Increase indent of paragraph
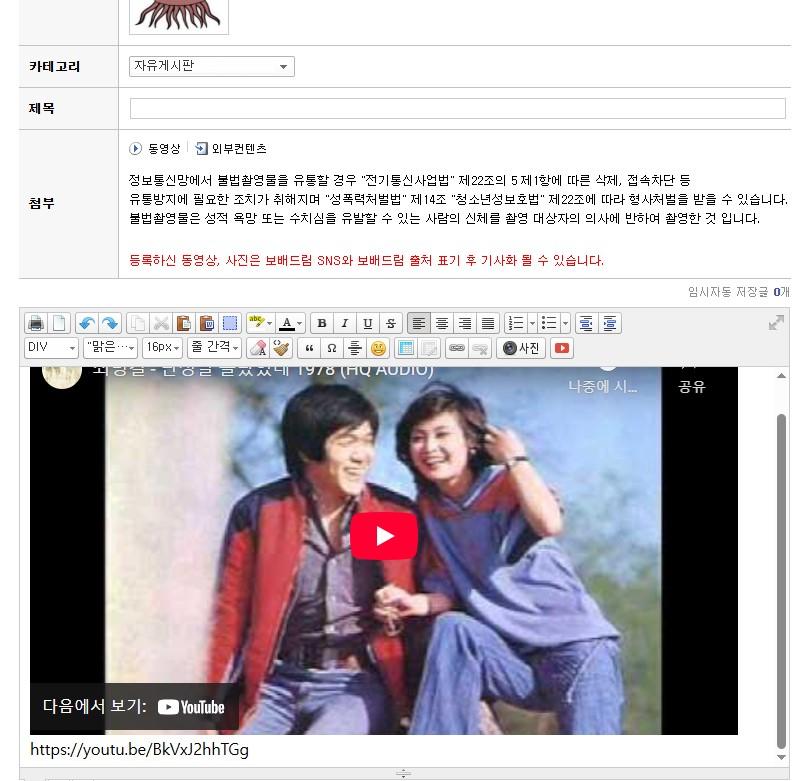This screenshot has width=799, height=781. coord(609,323)
